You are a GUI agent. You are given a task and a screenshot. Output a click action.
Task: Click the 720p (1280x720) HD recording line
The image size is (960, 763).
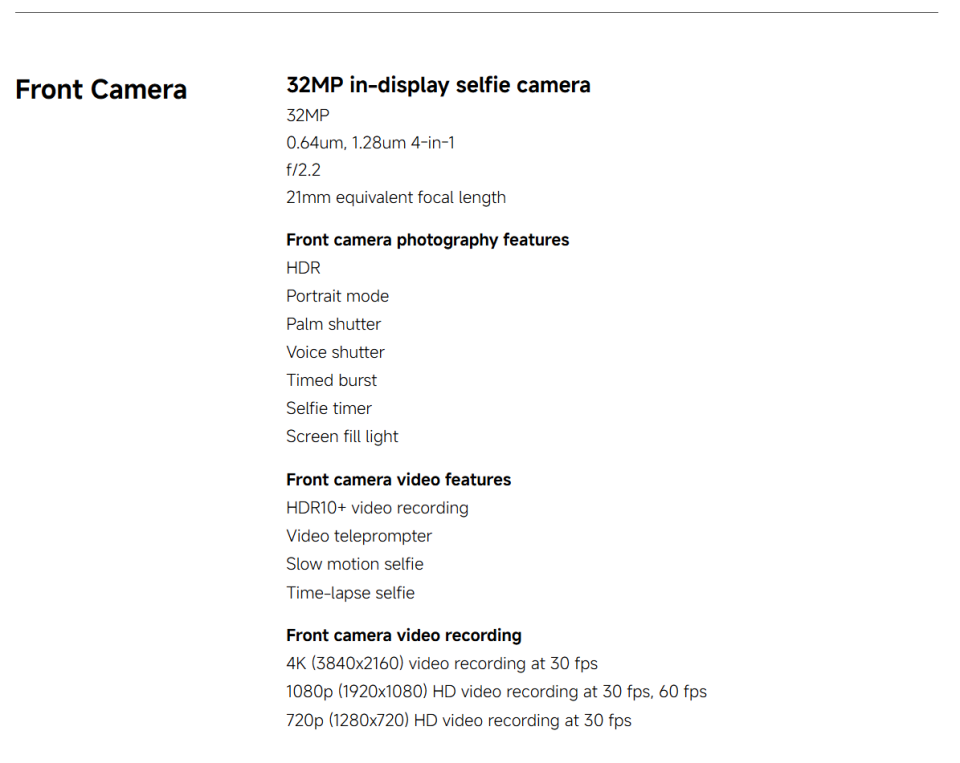tap(458, 720)
